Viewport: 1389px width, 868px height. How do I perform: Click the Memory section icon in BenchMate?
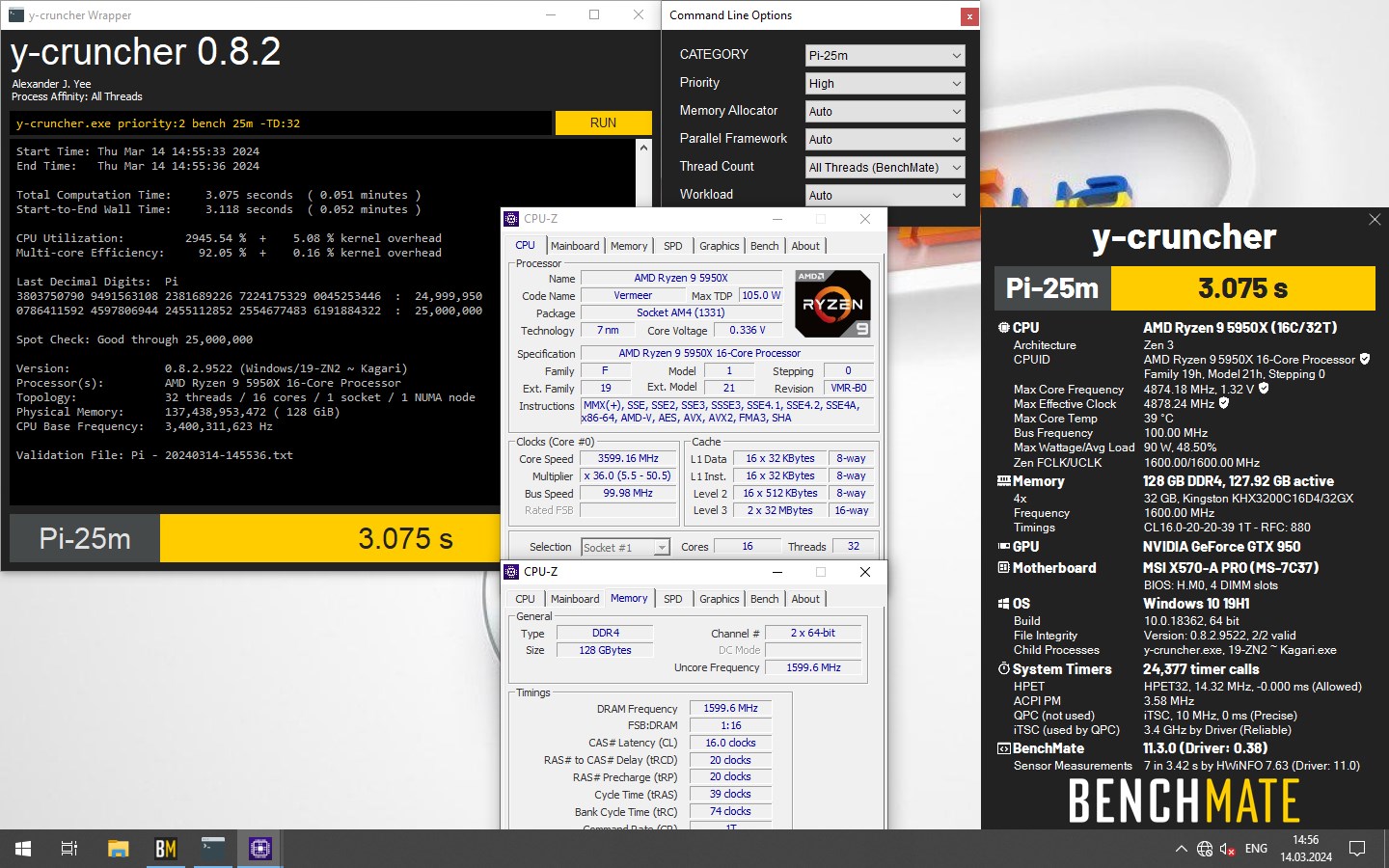click(x=1003, y=480)
